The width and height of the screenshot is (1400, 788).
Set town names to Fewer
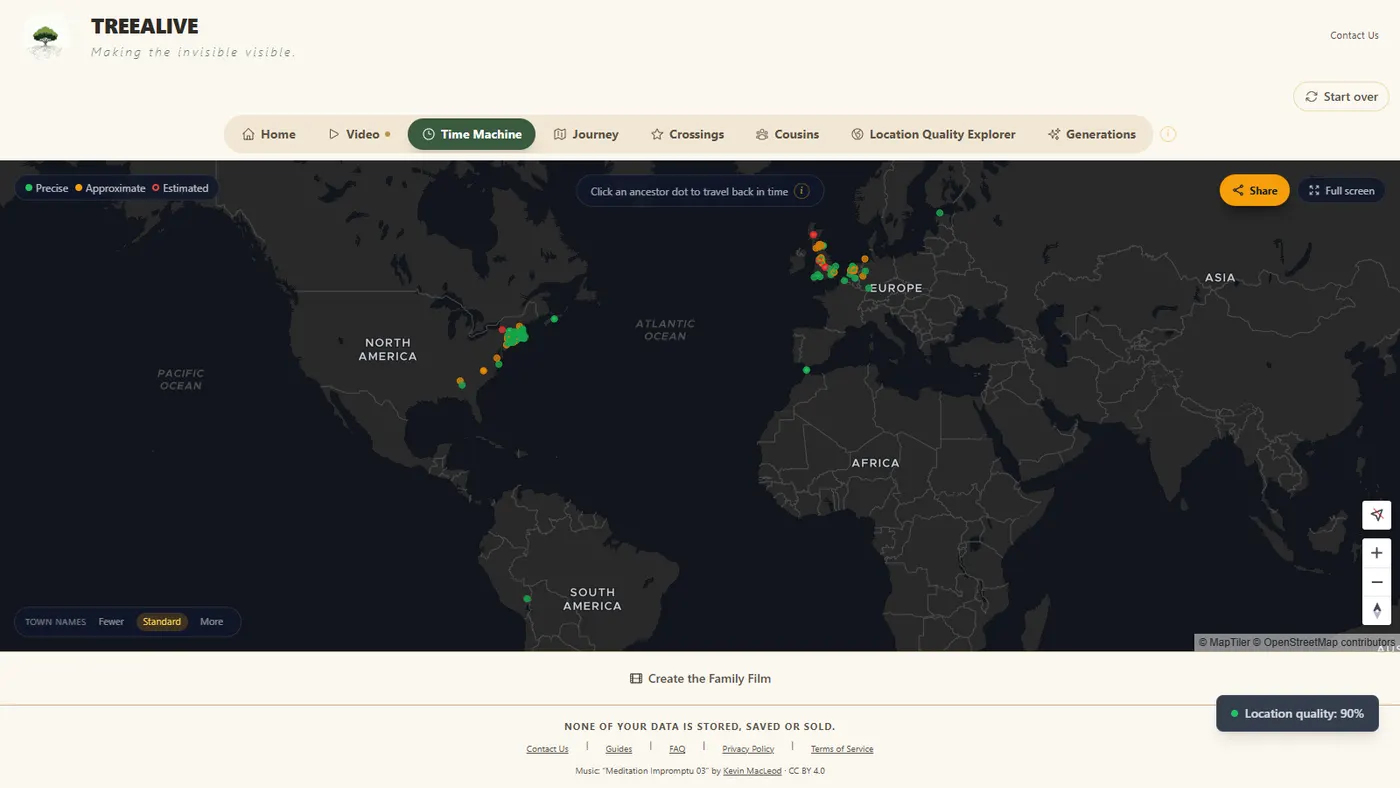111,622
